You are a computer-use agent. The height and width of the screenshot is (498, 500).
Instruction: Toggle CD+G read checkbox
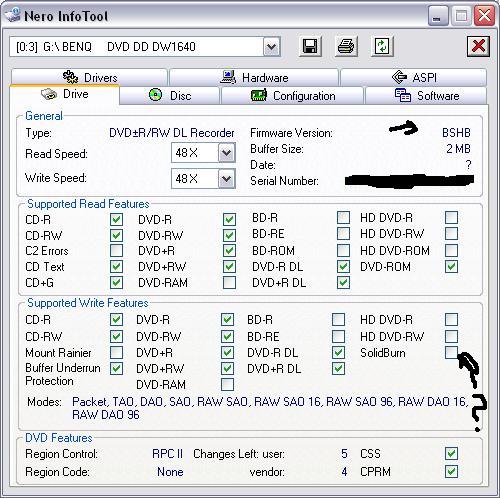(116, 283)
